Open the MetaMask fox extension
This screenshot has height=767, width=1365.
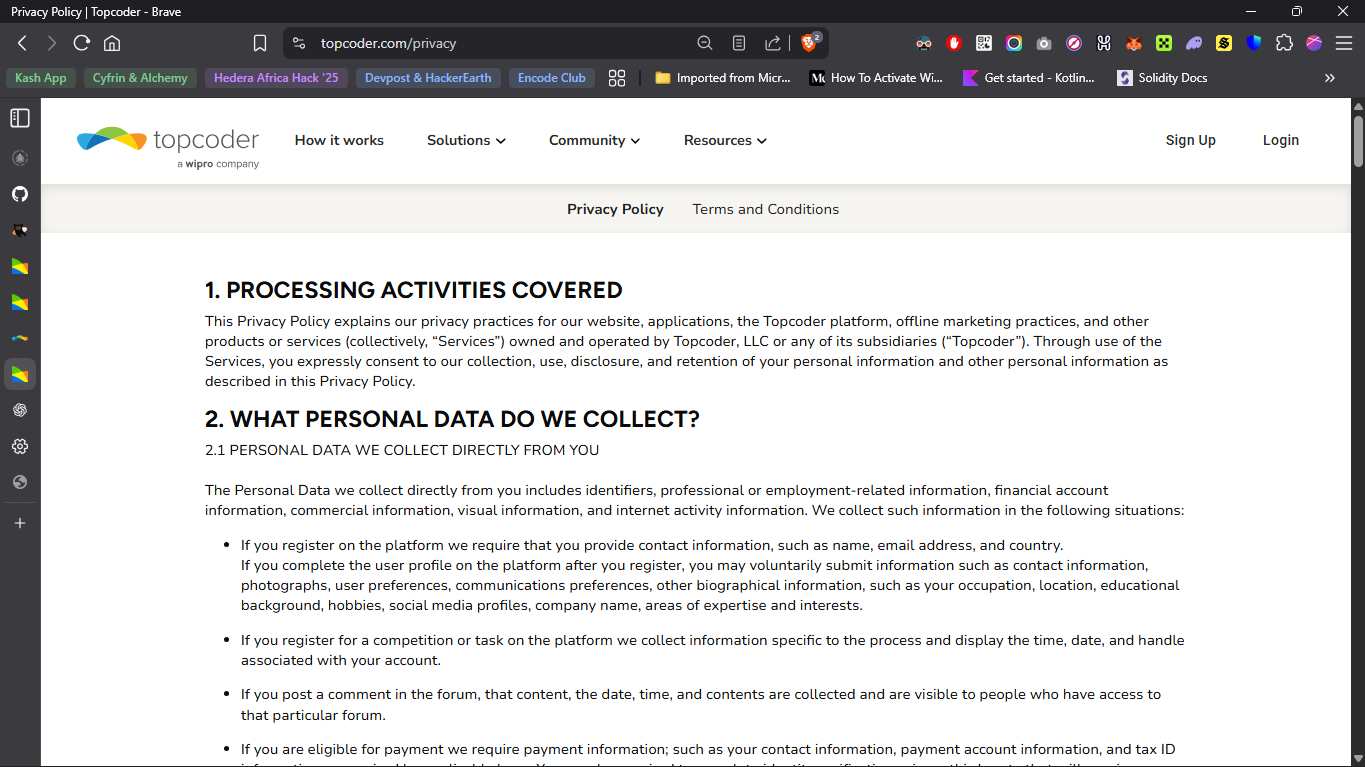pyautogui.click(x=1134, y=43)
